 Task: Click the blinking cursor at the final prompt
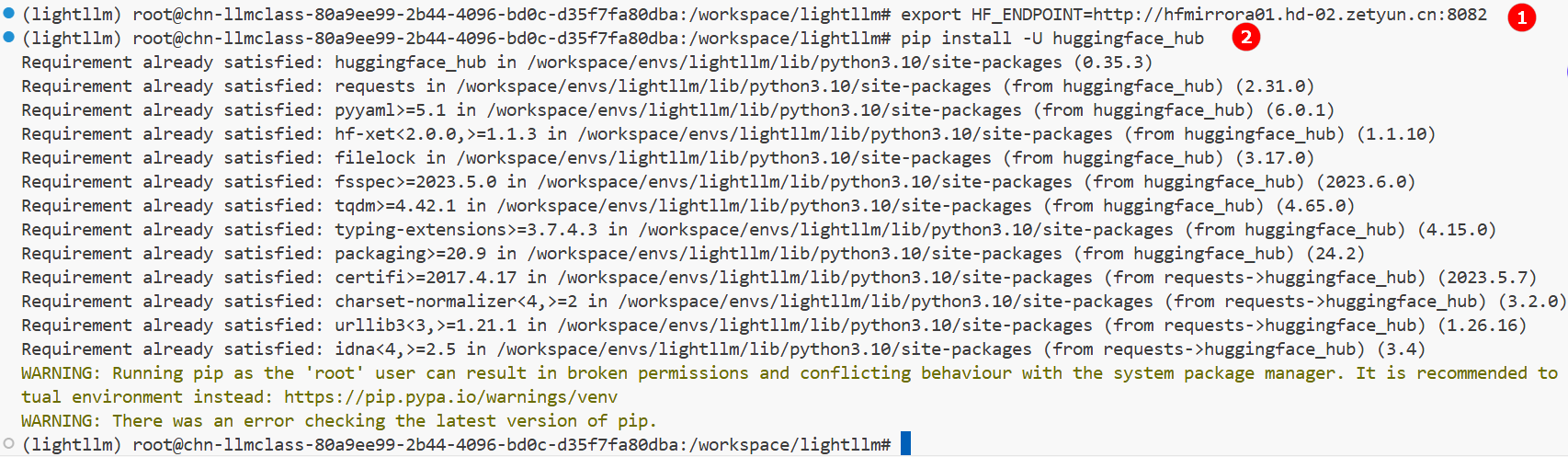click(x=905, y=444)
